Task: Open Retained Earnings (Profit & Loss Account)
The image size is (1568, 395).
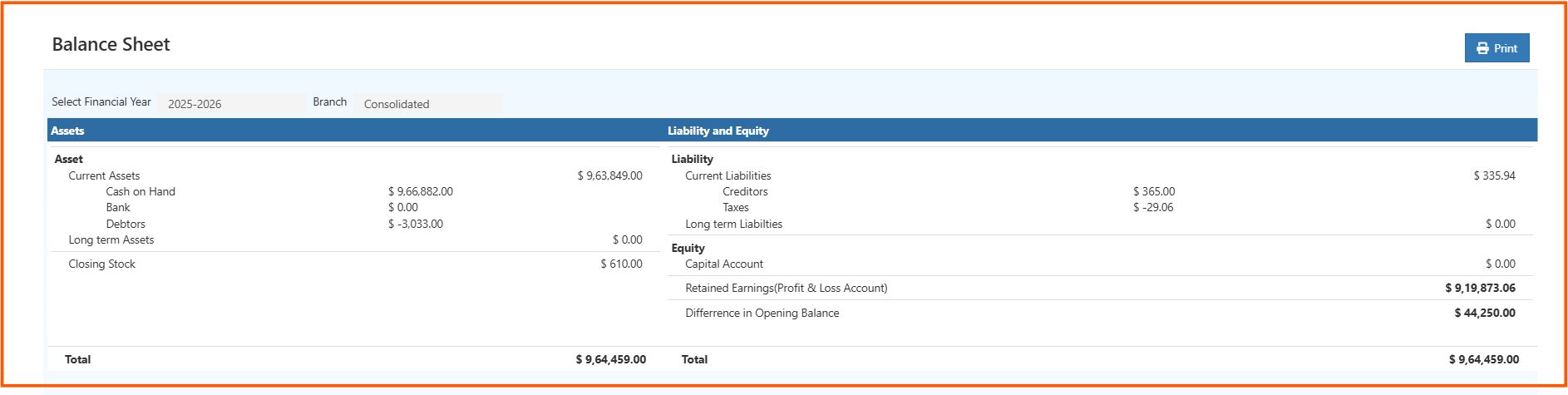Action: (786, 288)
